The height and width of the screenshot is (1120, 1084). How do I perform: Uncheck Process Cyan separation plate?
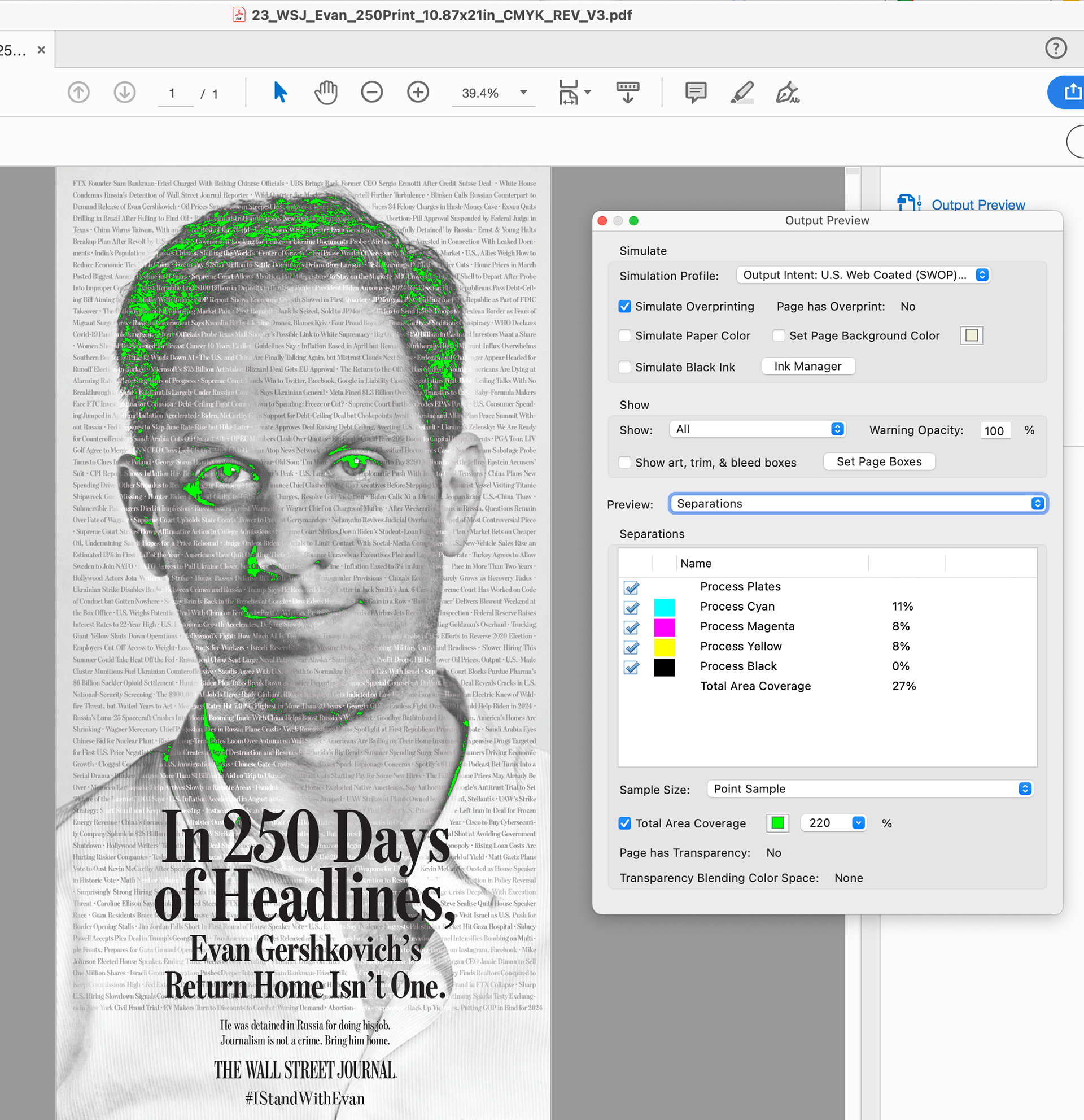click(631, 607)
